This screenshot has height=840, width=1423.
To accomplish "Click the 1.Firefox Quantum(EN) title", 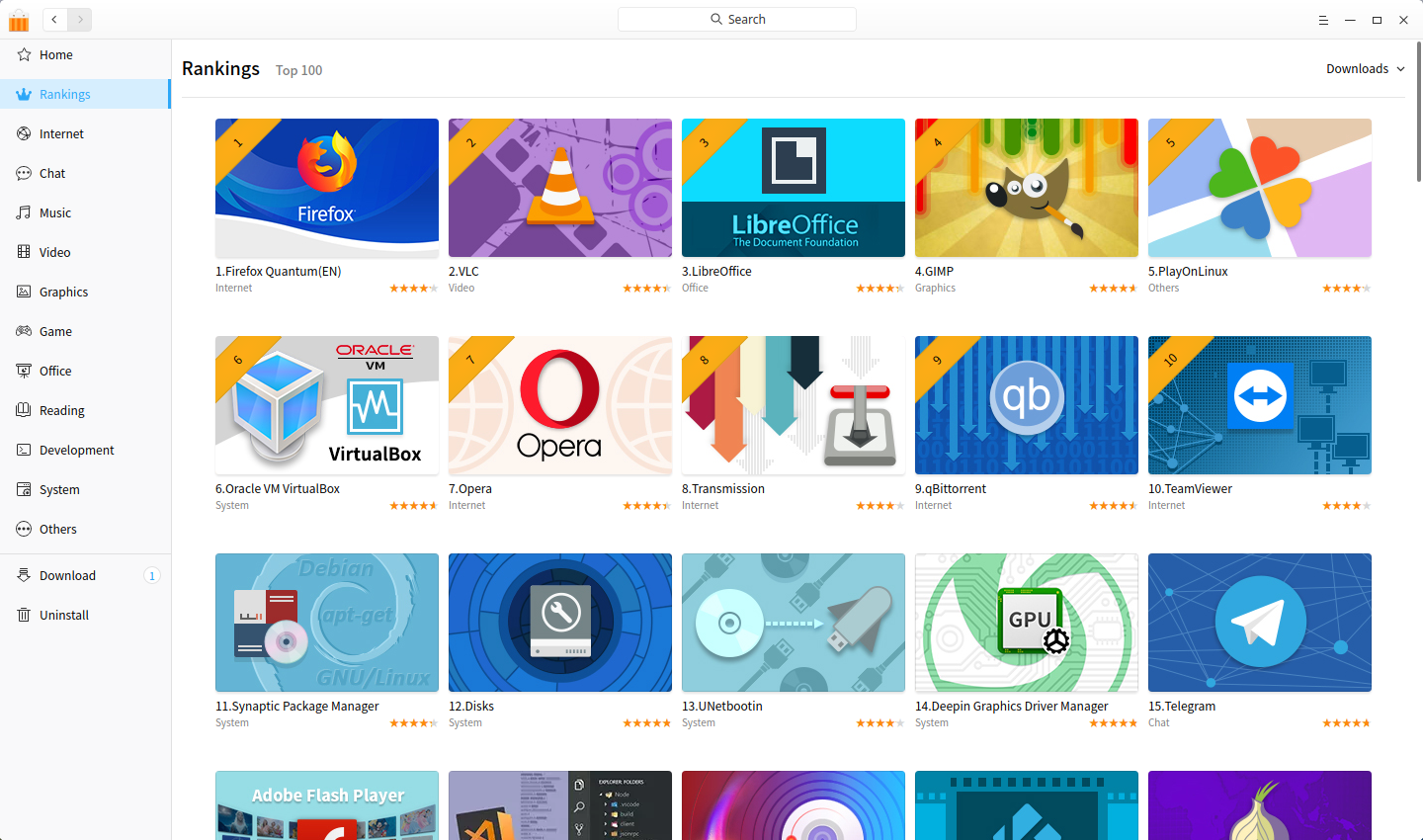I will click(280, 272).
